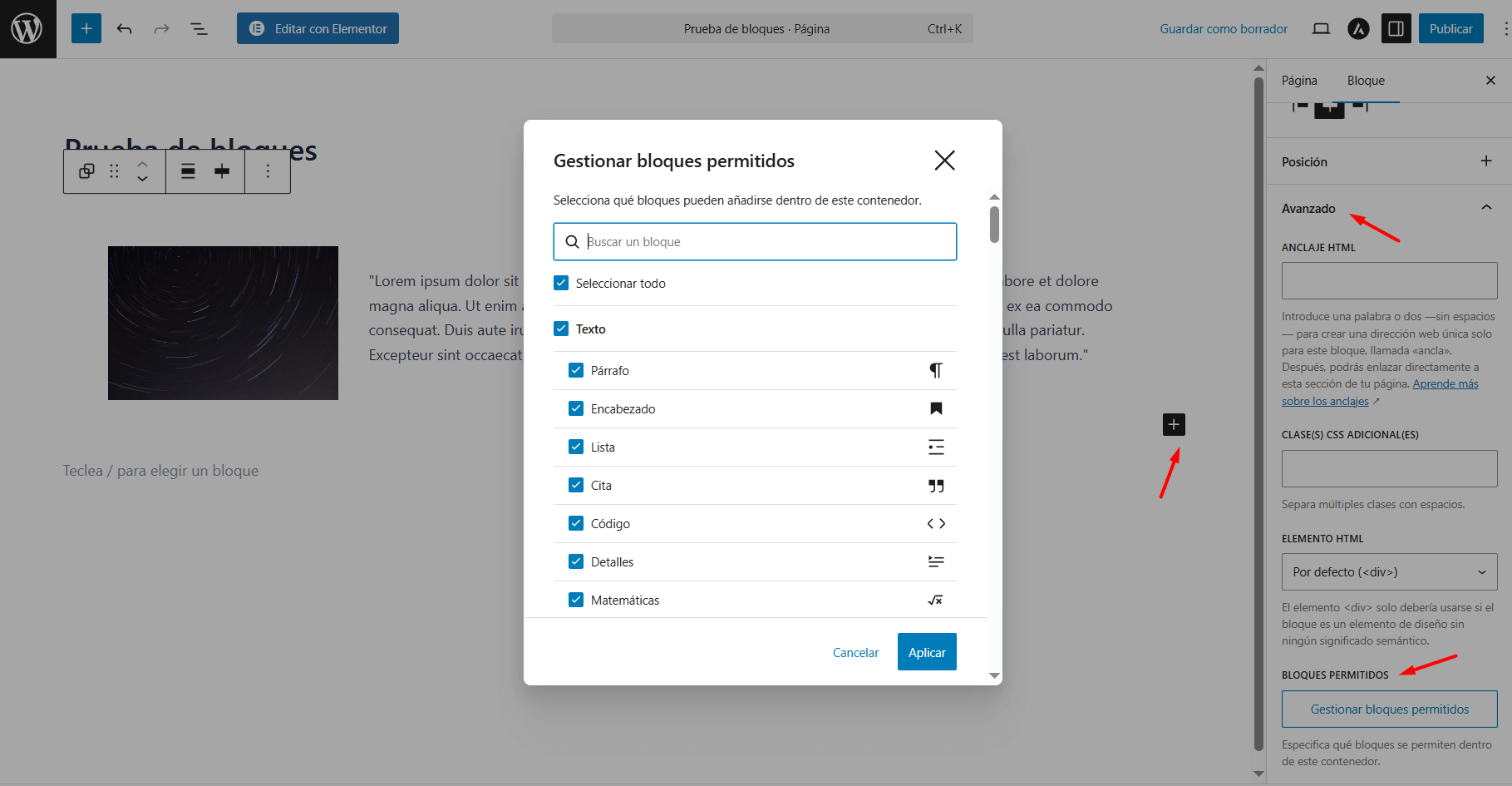Uncheck the Seleccionar todo checkbox
The width and height of the screenshot is (1512, 786).
[x=561, y=284]
